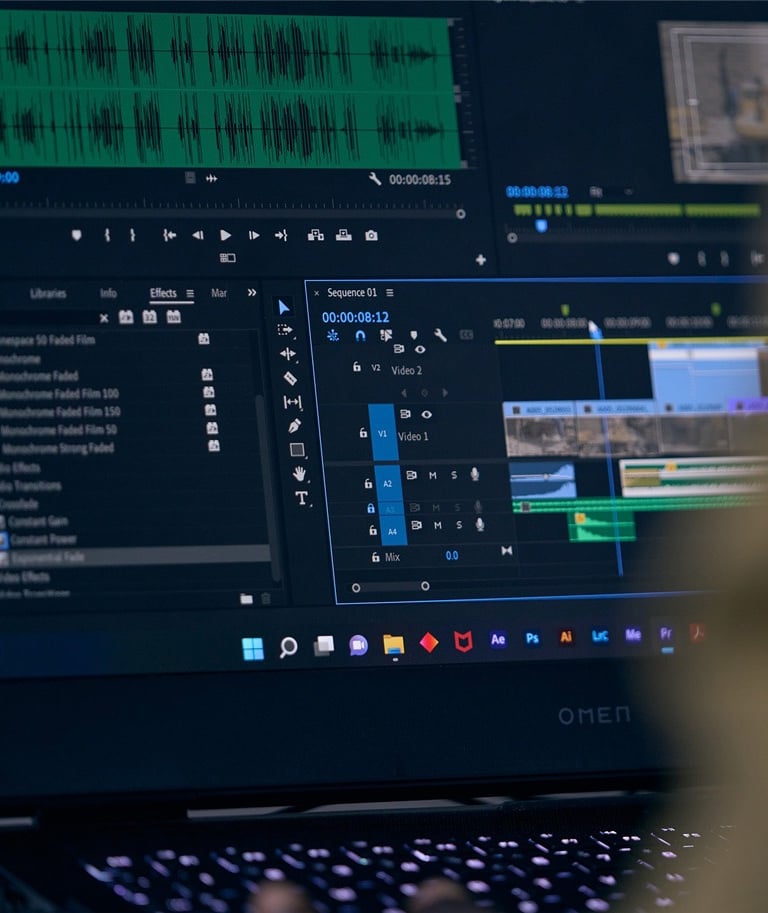Screen dimensions: 768x913
Task: Select the Pen tool
Action: click(x=295, y=426)
